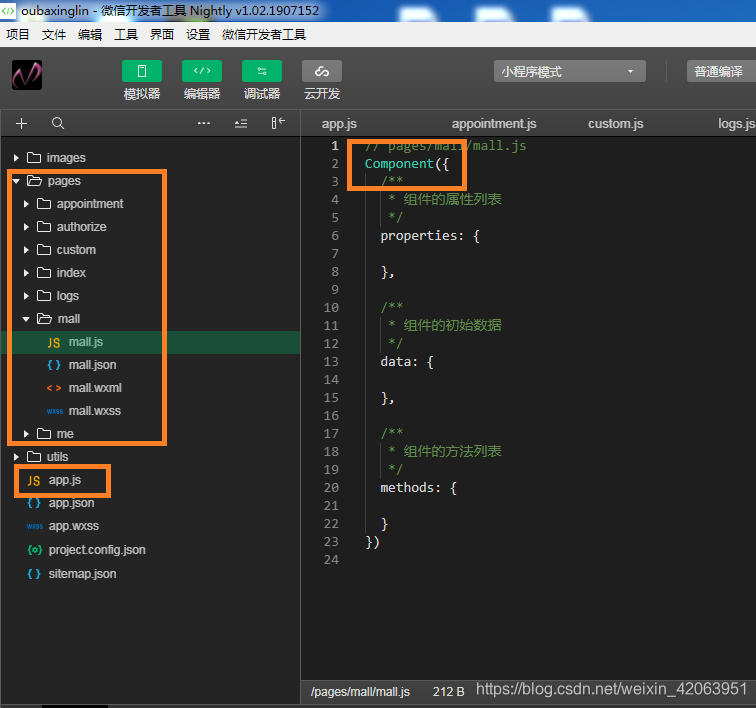Open project.config.json via its config icon

(35, 550)
